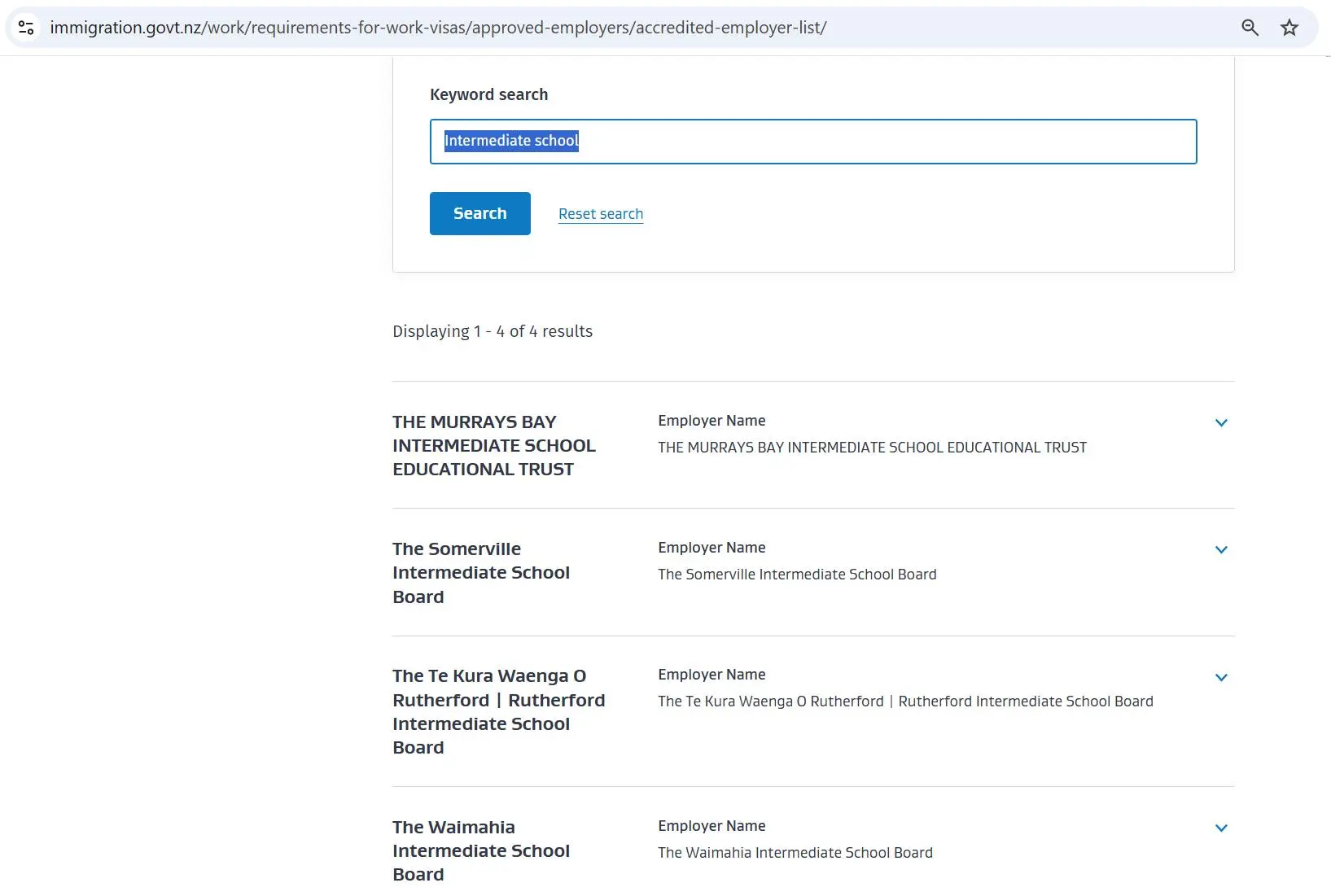The height and width of the screenshot is (896, 1331).
Task: Click the Waimahia employer name value text
Action: tap(795, 853)
